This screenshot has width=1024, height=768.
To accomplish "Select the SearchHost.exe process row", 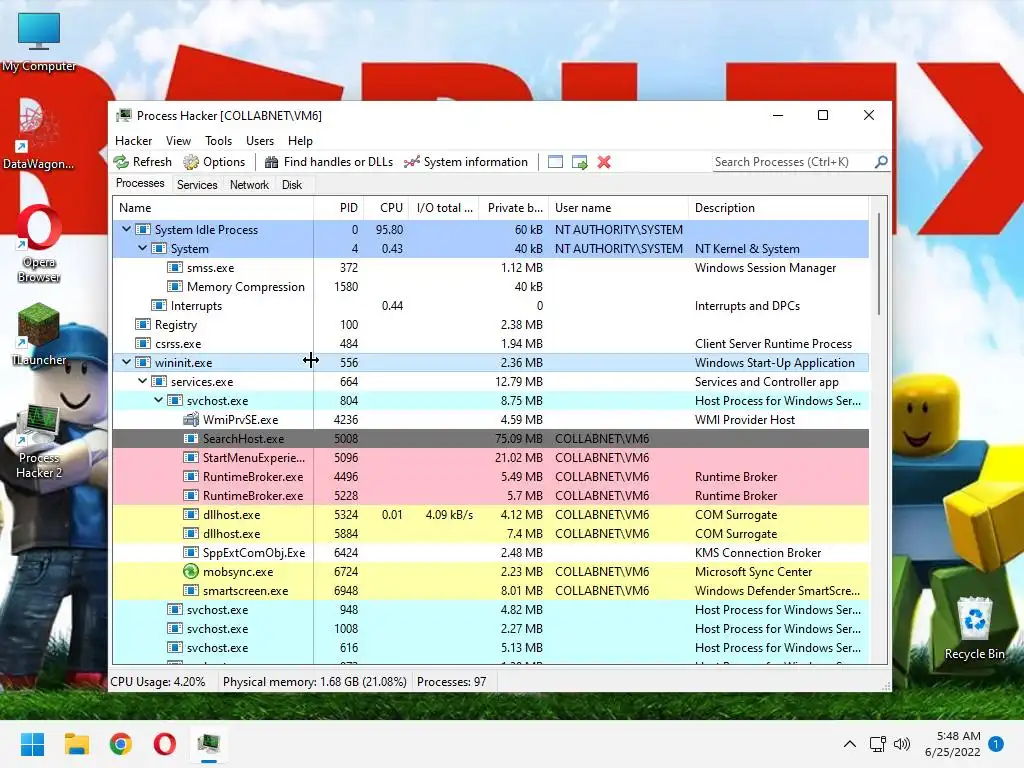I will click(x=490, y=438).
